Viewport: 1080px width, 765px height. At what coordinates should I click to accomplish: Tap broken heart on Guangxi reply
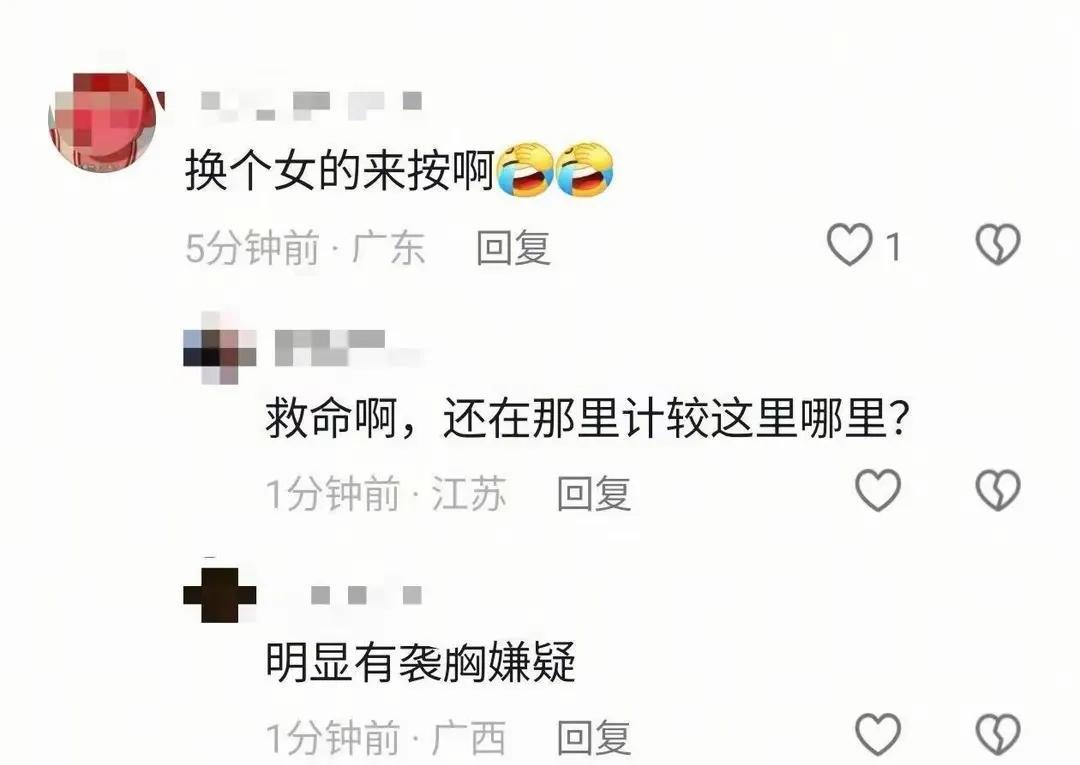[x=998, y=734]
